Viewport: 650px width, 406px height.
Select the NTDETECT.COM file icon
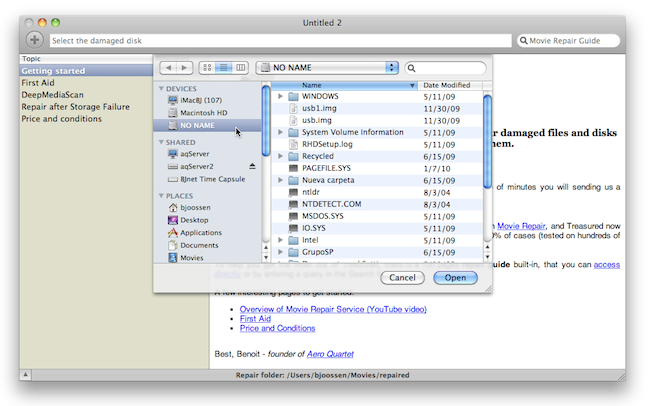293,204
